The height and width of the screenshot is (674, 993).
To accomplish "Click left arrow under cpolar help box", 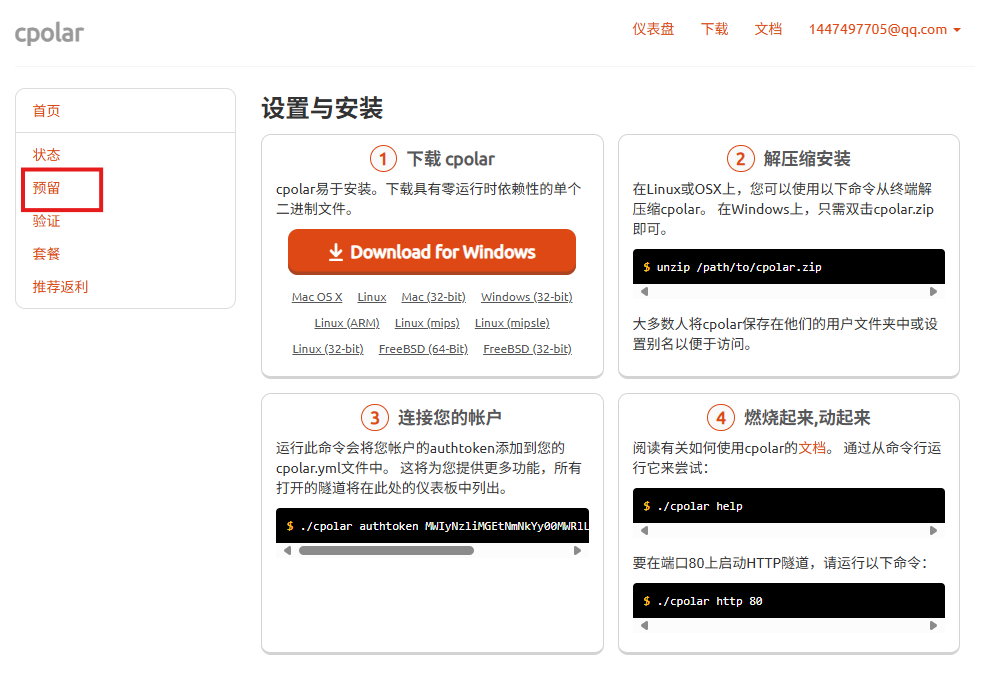I will [x=645, y=530].
